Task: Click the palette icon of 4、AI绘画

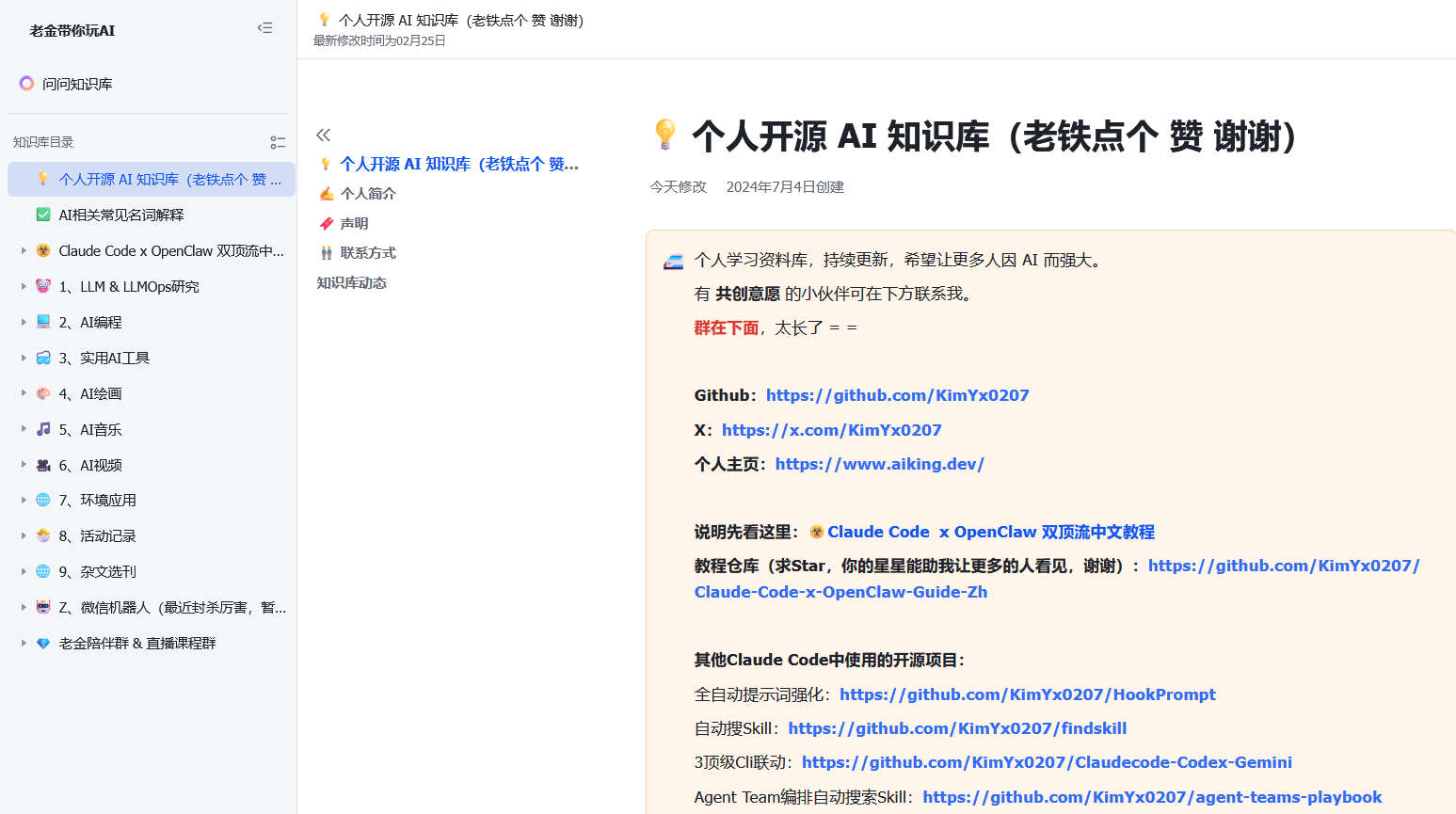Action: point(43,393)
